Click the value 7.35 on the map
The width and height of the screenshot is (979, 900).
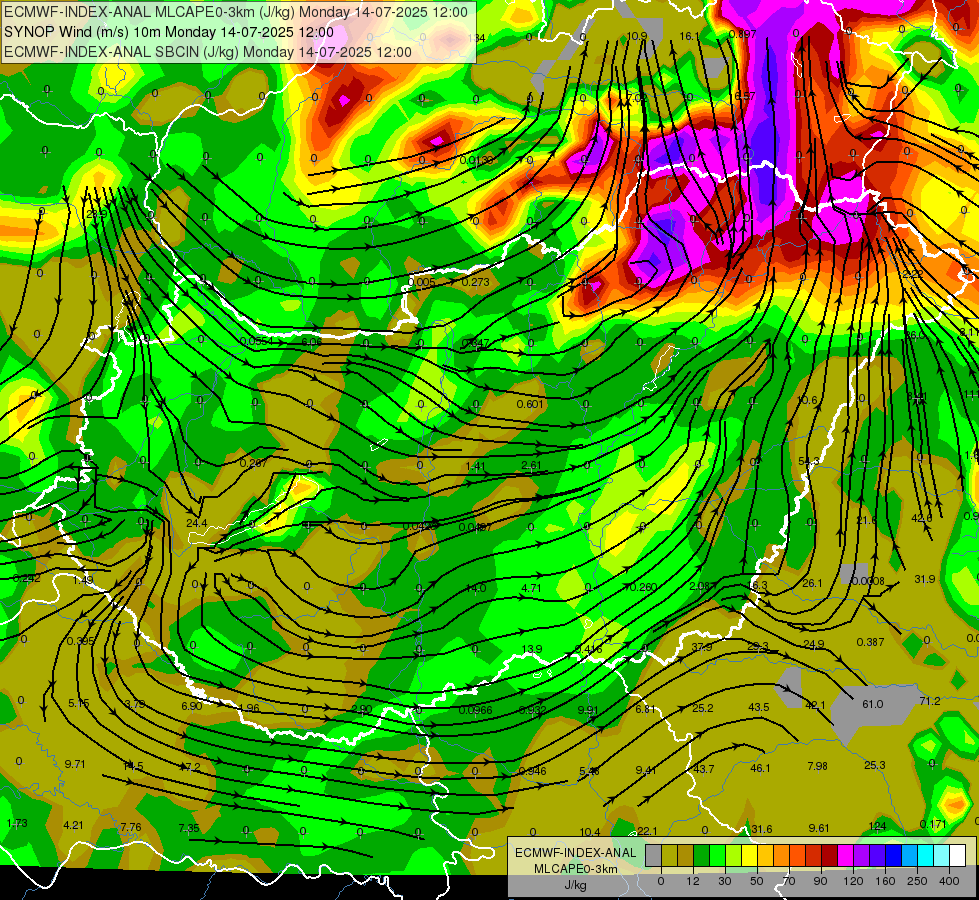(x=189, y=829)
